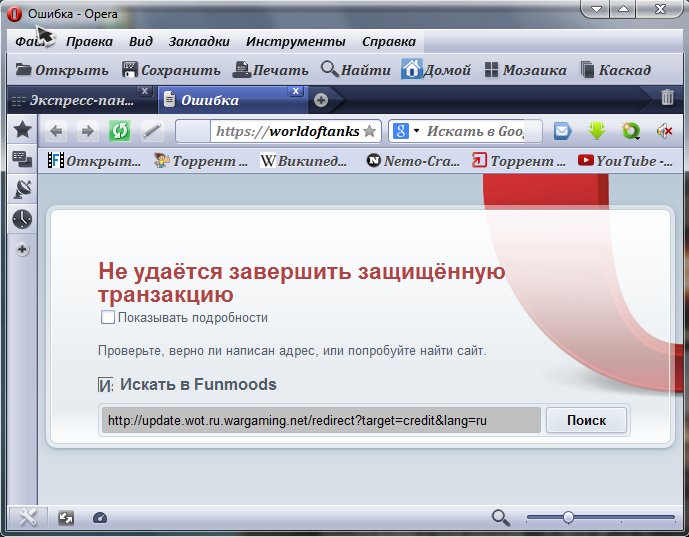Bookmark page with address bar star
This screenshot has width=689, height=537.
[370, 131]
